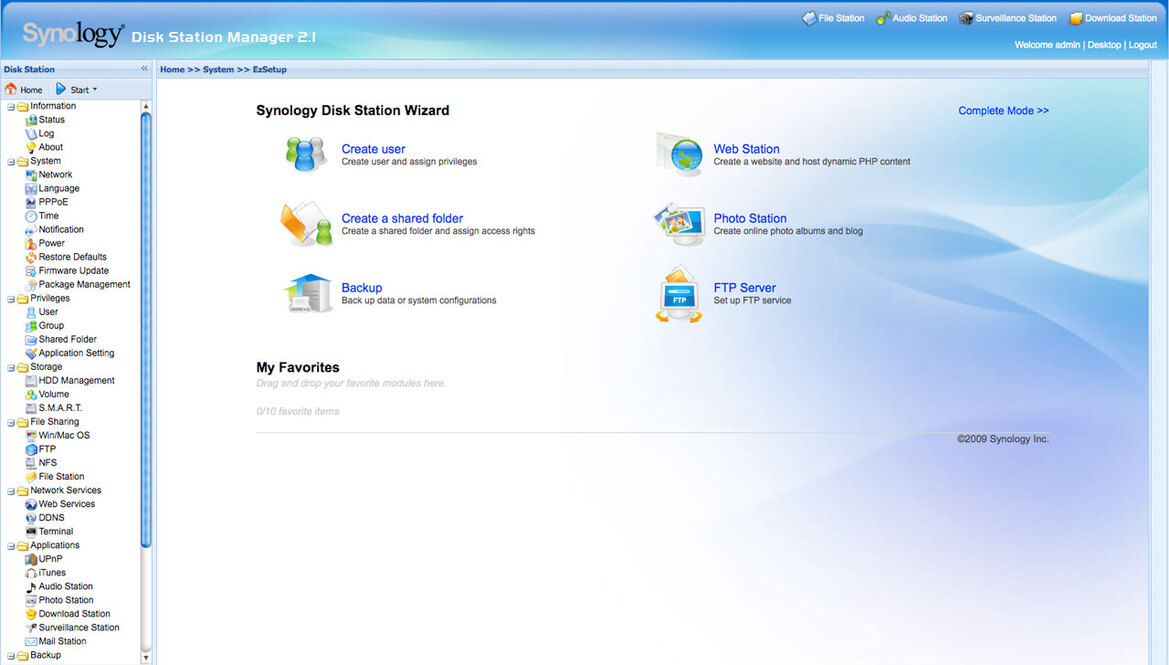Click the iTunes headphones icon in tree

(31, 573)
